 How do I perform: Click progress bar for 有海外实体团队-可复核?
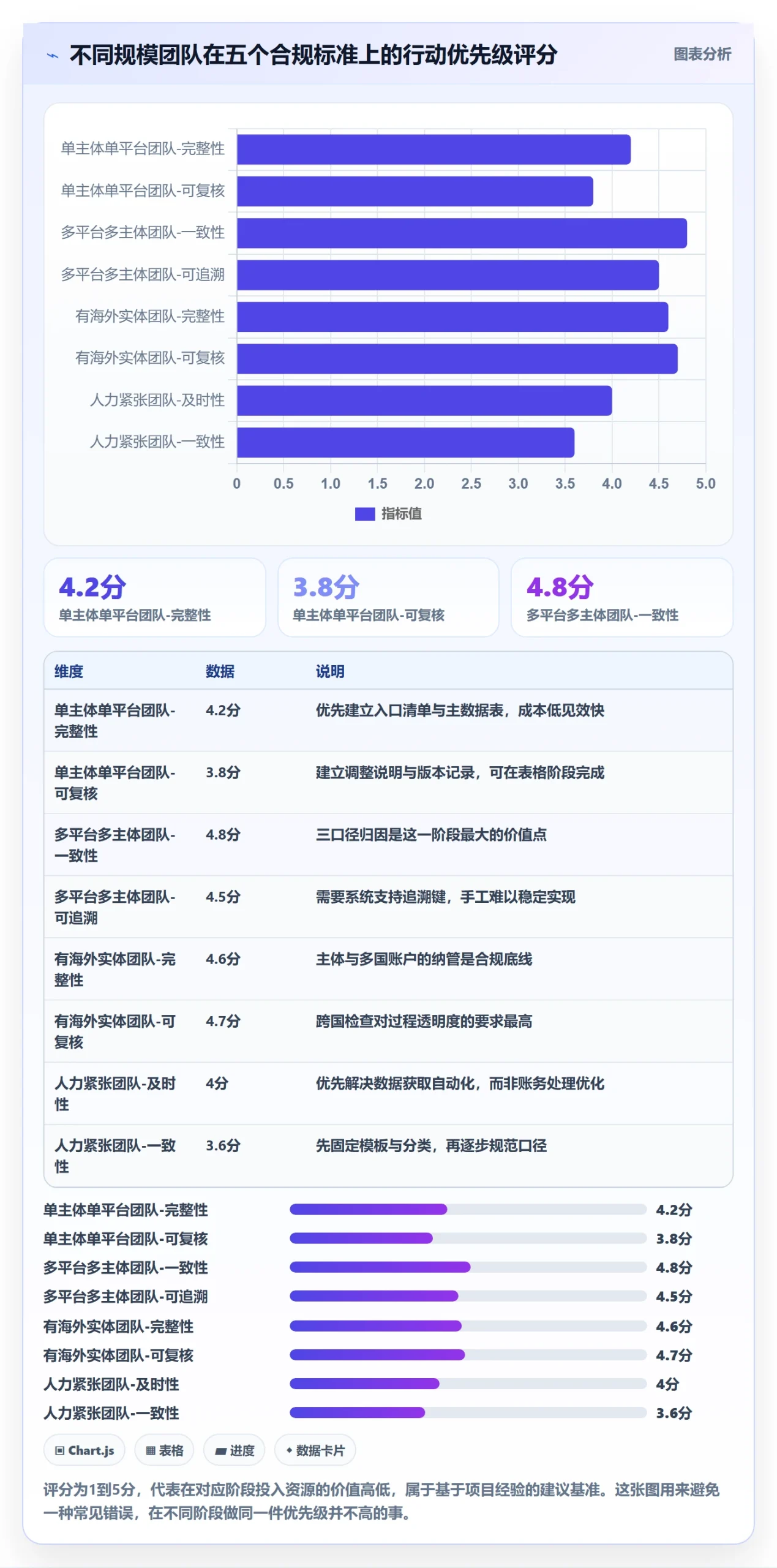point(468,1354)
